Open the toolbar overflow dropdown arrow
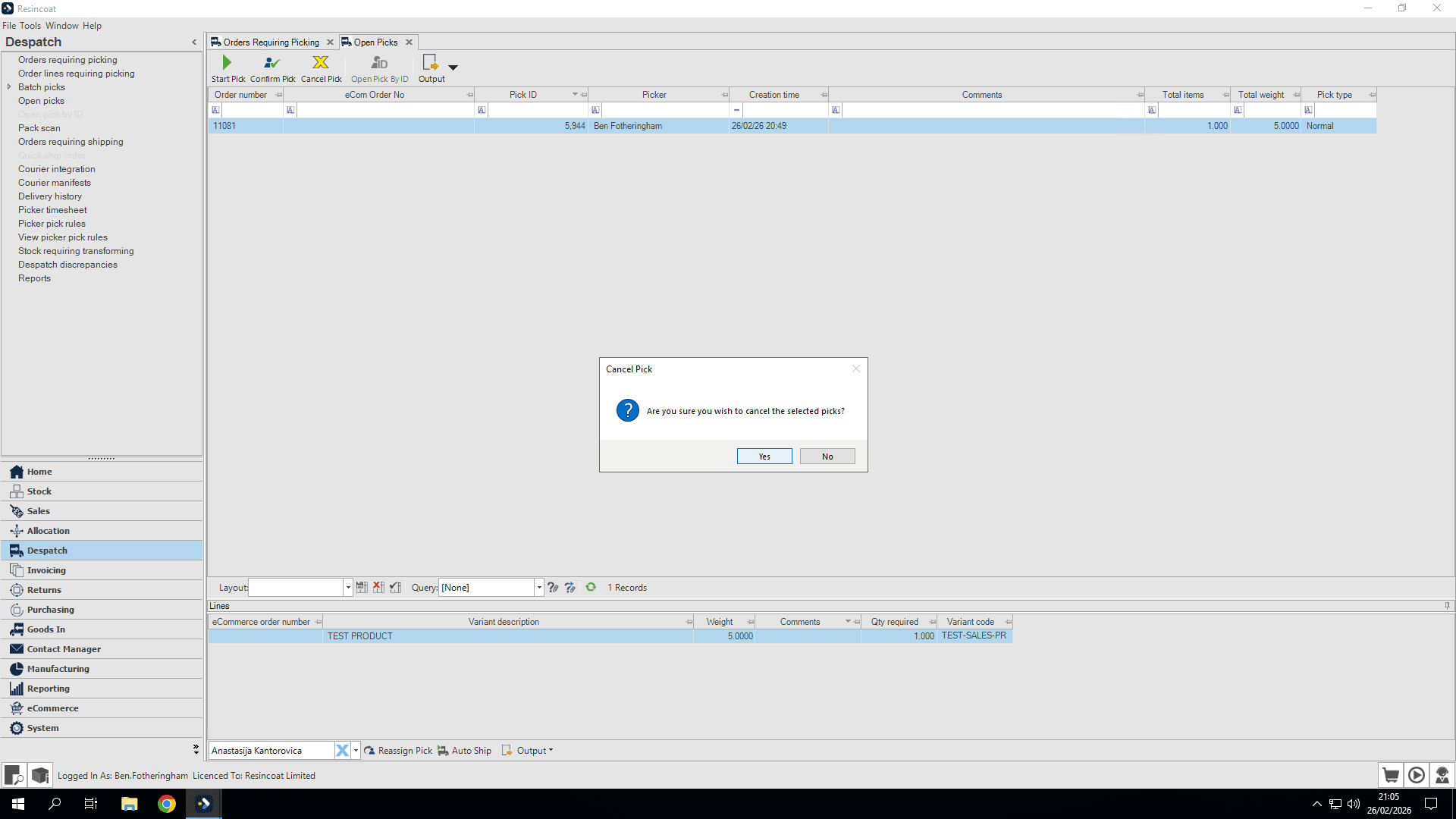Image resolution: width=1456 pixels, height=819 pixels. click(x=453, y=67)
